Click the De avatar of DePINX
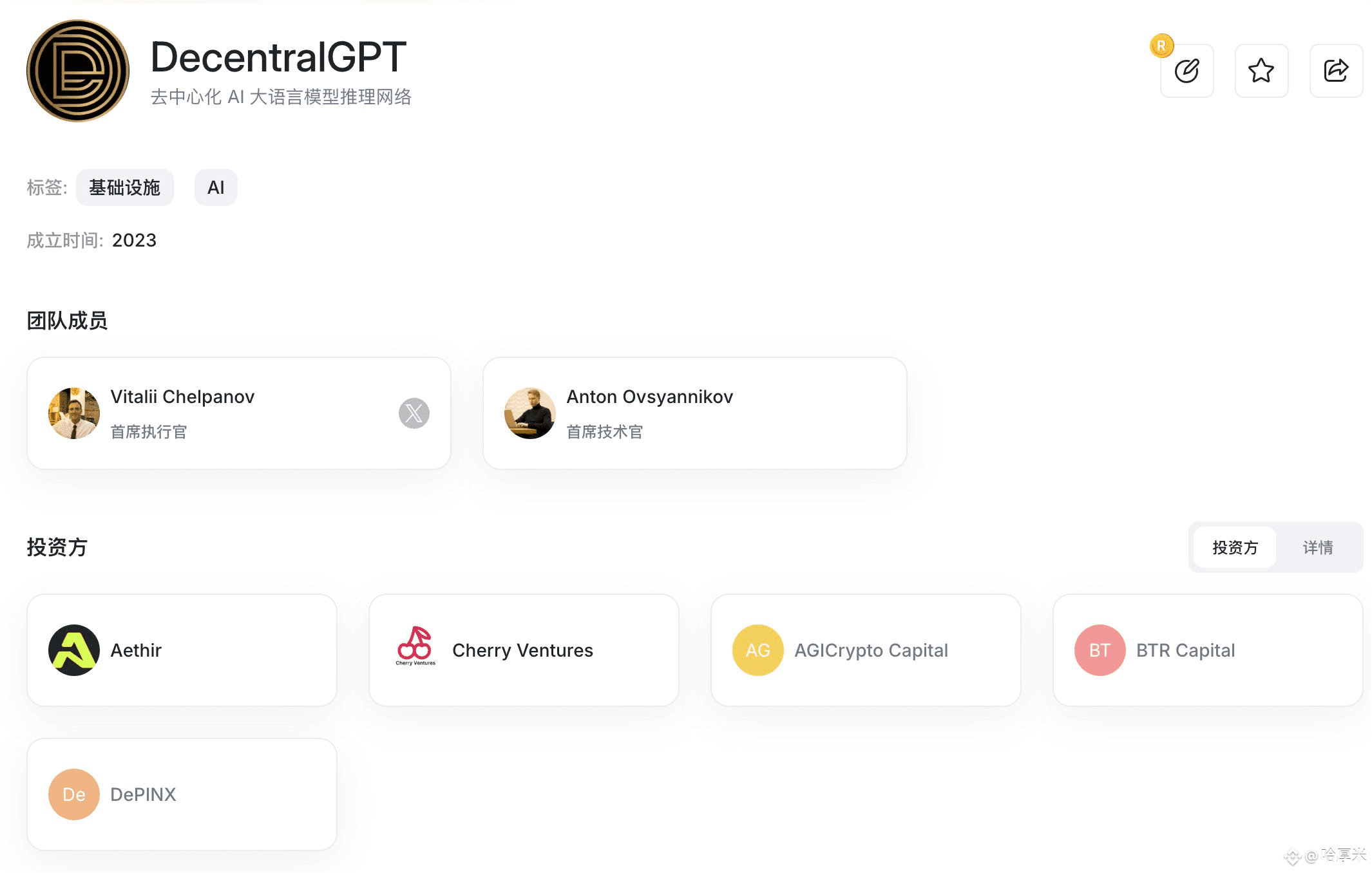The image size is (1372, 873). pyautogui.click(x=74, y=794)
